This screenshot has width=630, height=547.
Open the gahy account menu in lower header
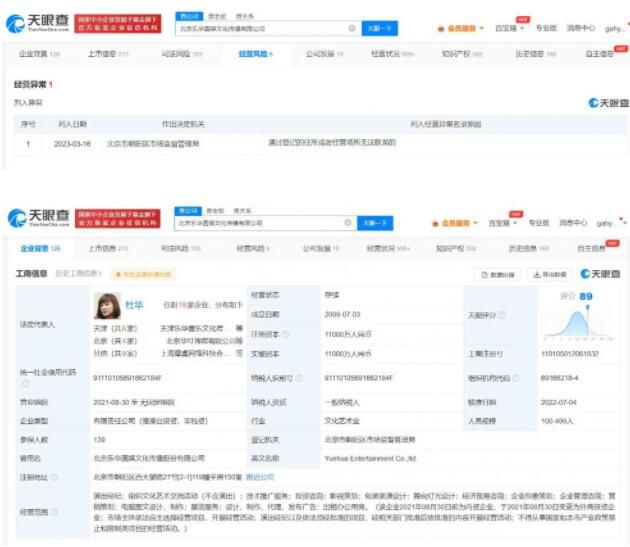click(610, 223)
